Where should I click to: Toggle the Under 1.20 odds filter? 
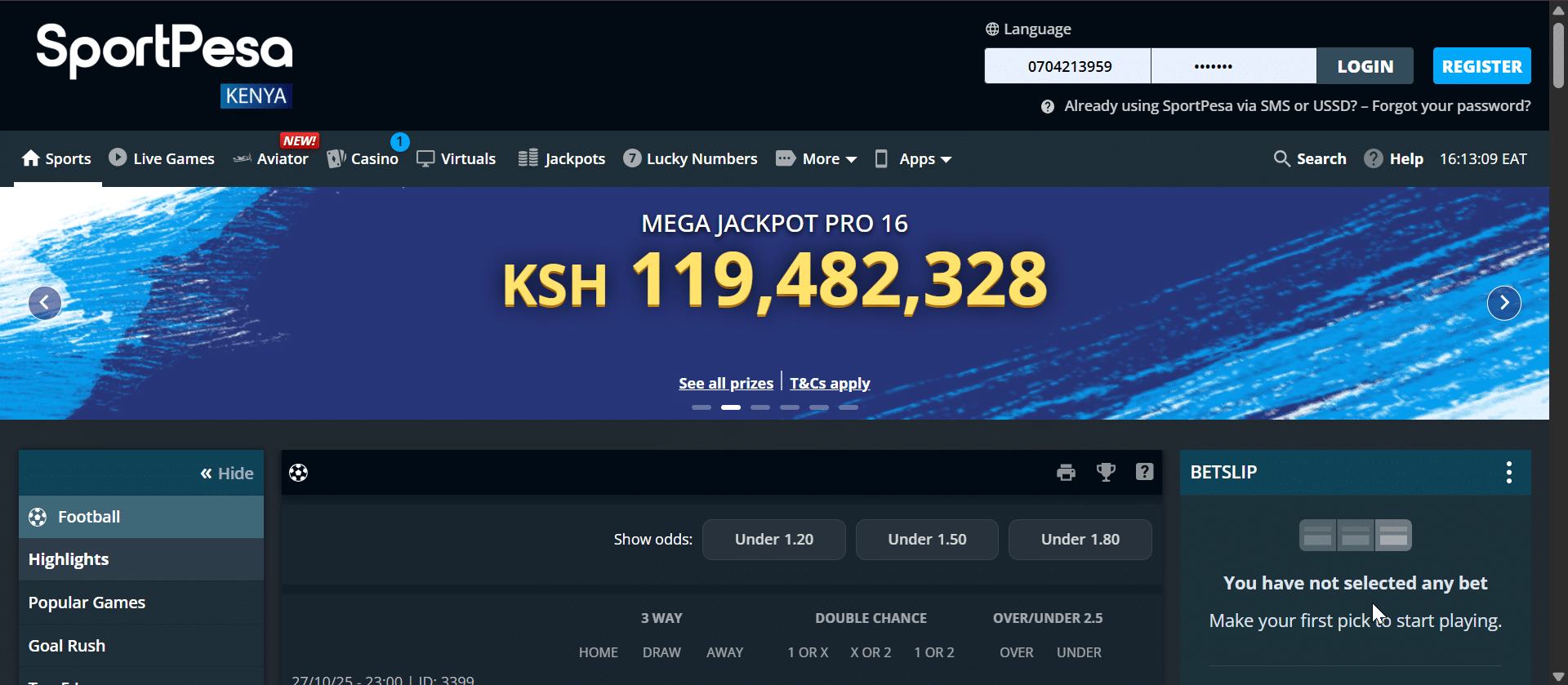[773, 540]
